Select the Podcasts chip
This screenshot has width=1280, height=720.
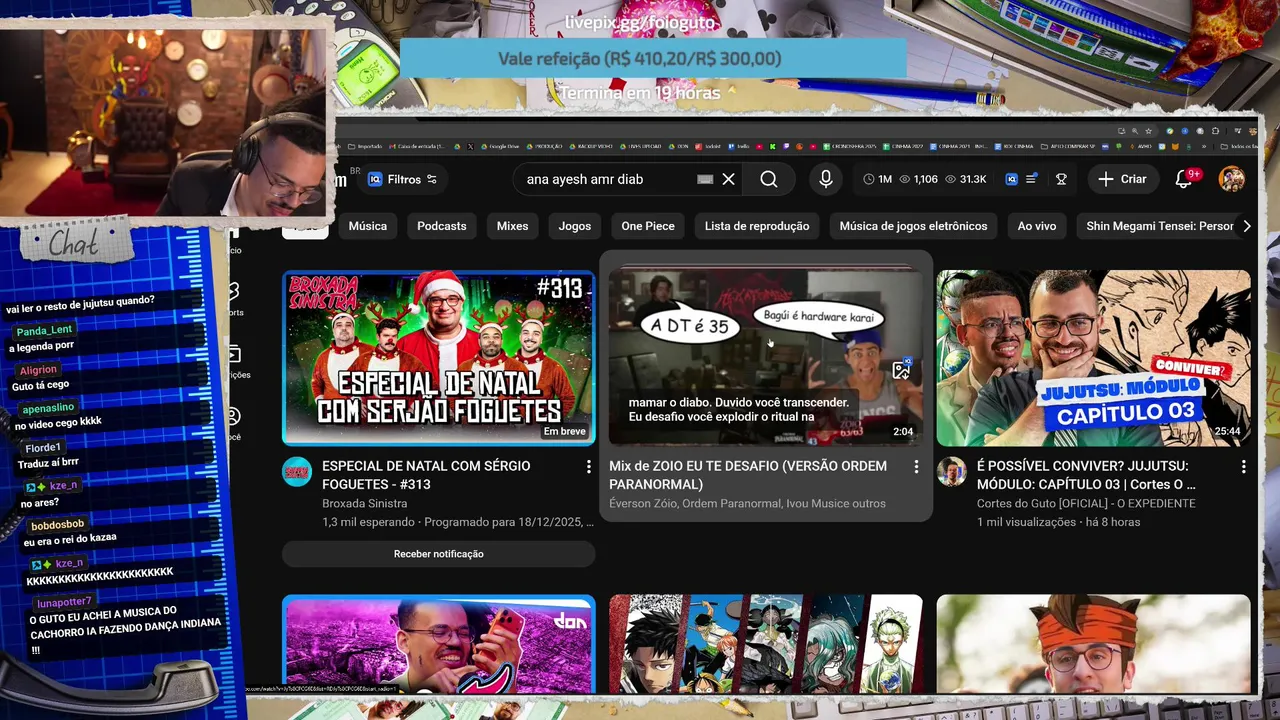(441, 226)
